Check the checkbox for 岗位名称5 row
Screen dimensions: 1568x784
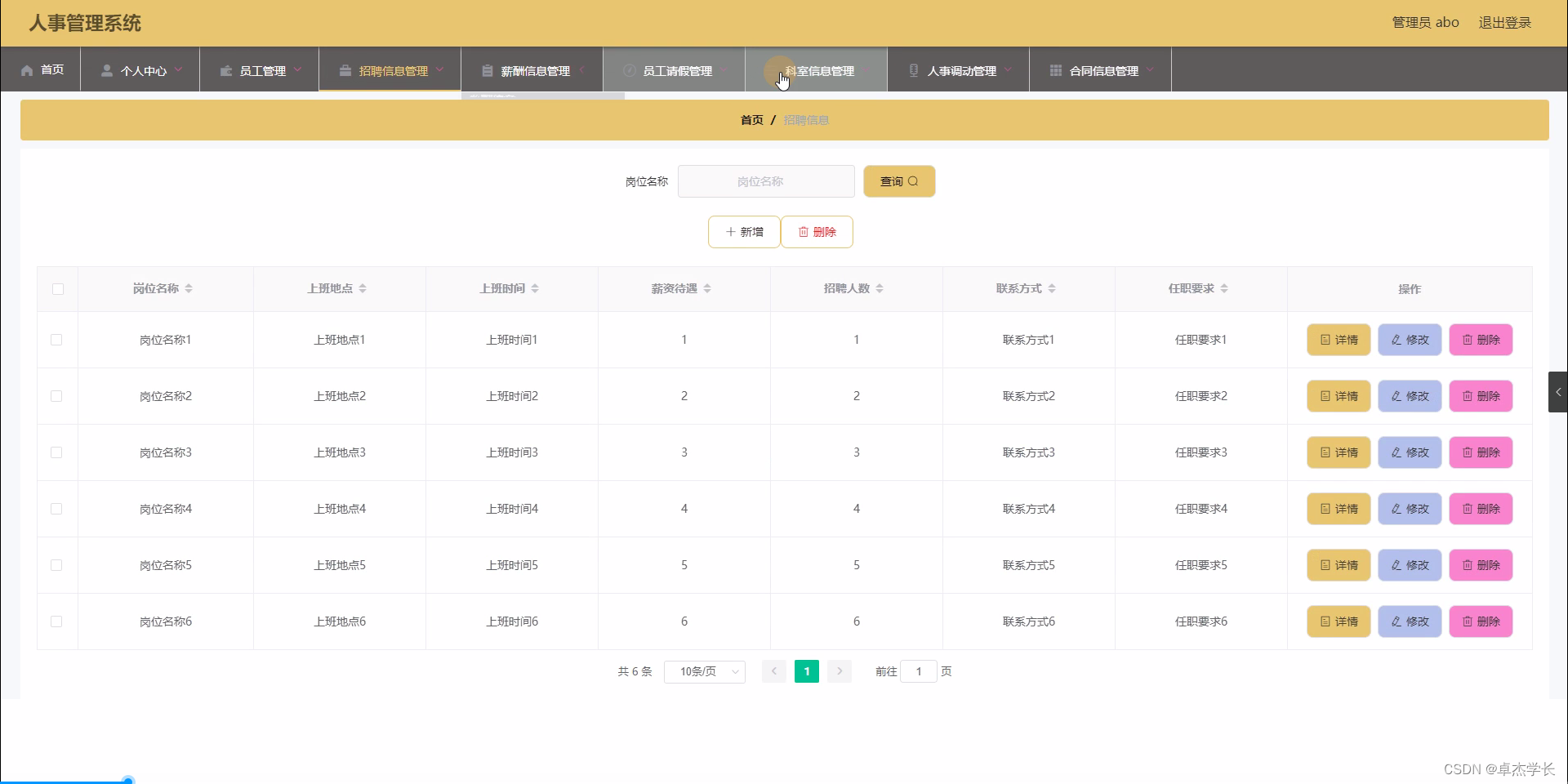coord(56,565)
